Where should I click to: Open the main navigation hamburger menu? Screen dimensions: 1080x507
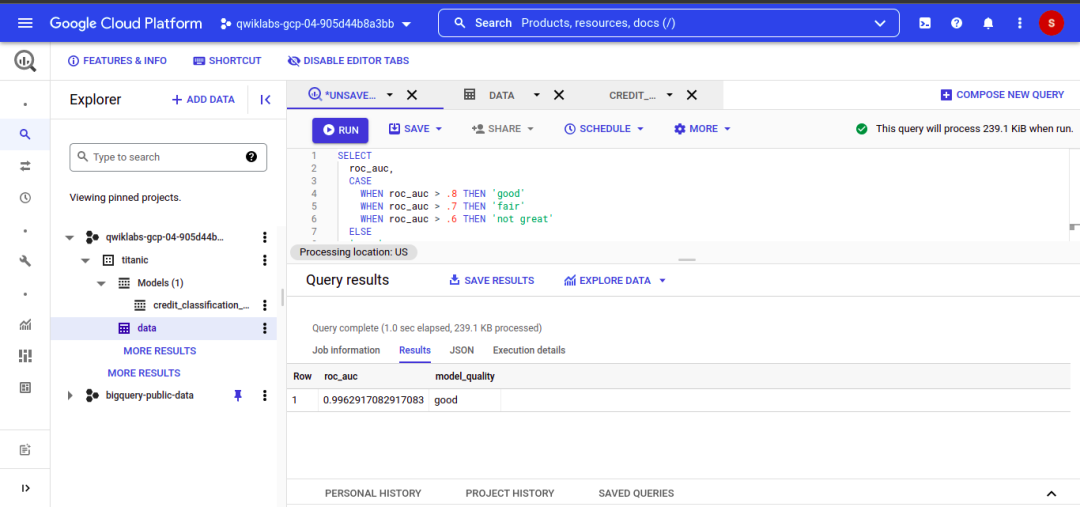(25, 23)
